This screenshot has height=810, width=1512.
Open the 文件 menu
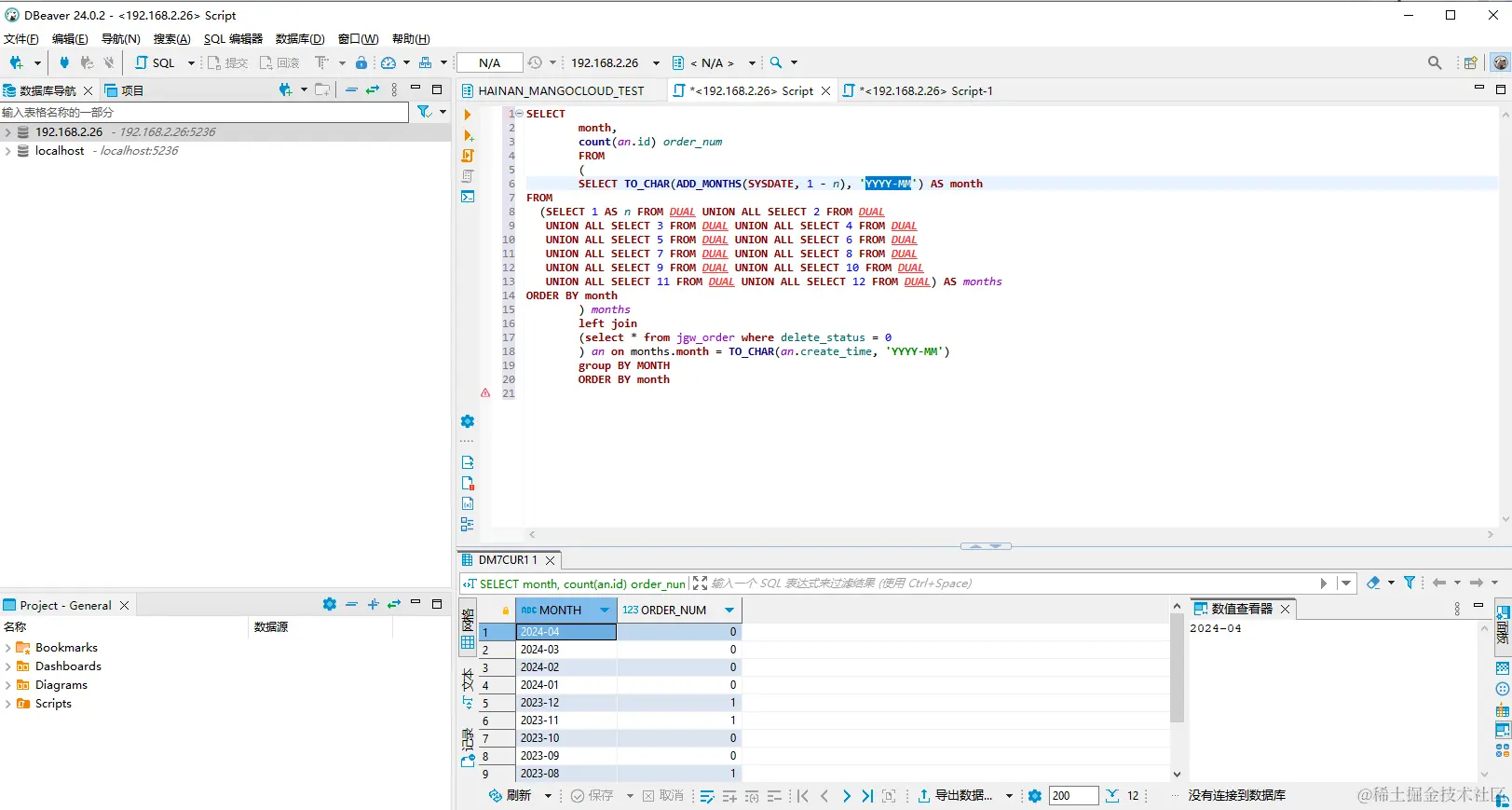coord(20,38)
